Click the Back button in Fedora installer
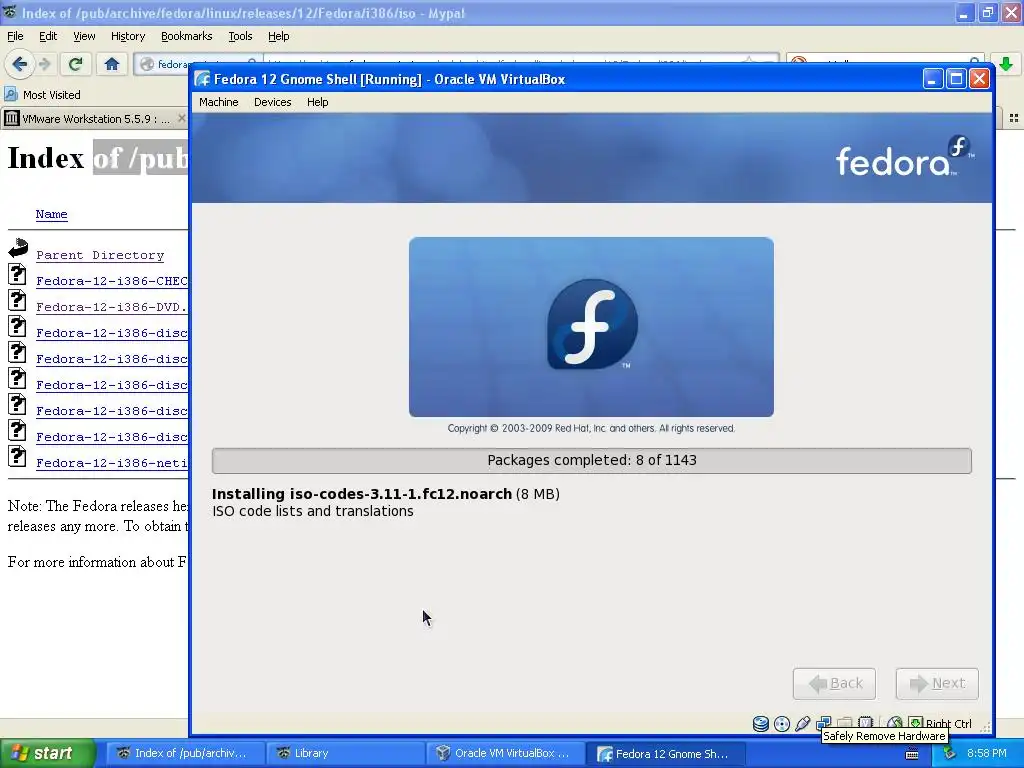Viewport: 1024px width, 768px height. [x=834, y=683]
